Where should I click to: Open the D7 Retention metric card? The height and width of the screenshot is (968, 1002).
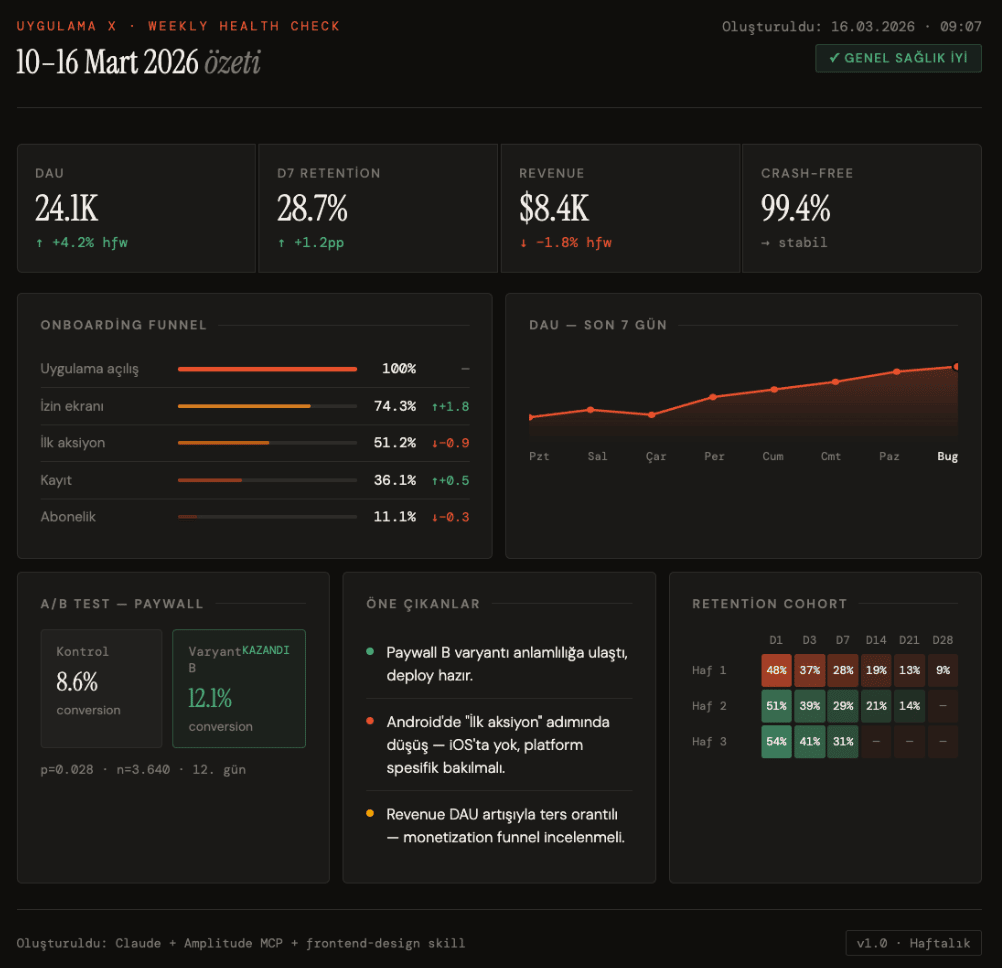pyautogui.click(x=378, y=208)
